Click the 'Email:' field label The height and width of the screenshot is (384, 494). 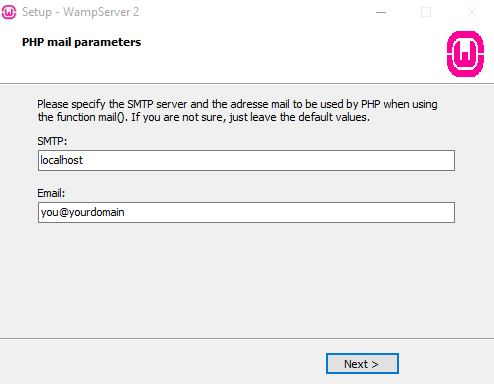click(x=51, y=193)
